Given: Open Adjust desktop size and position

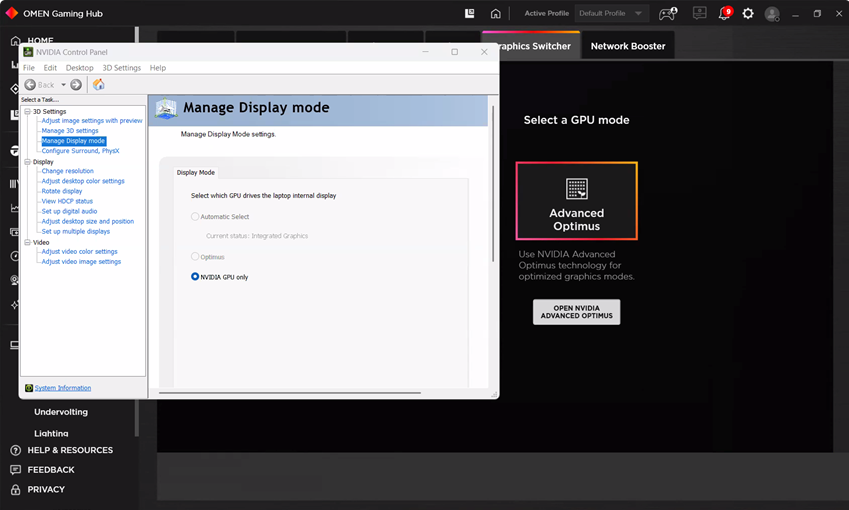Looking at the screenshot, I should (88, 221).
